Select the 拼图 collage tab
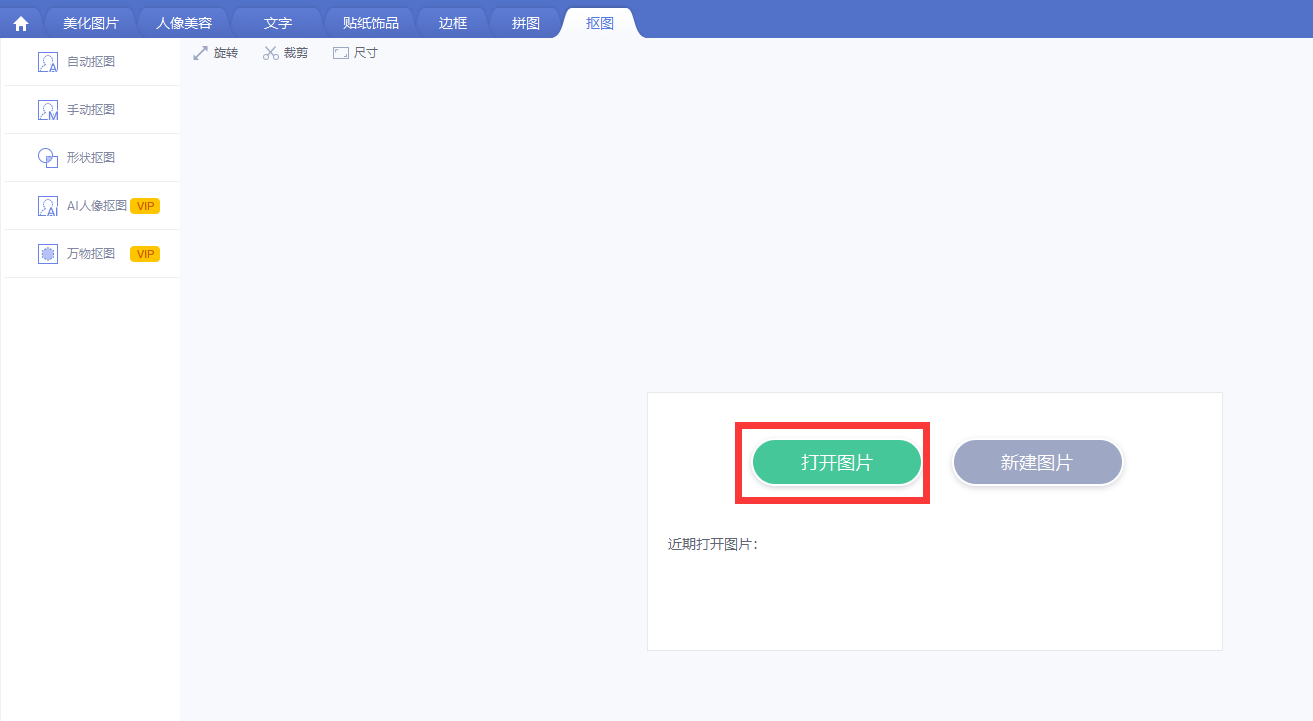The image size is (1313, 721). (526, 23)
